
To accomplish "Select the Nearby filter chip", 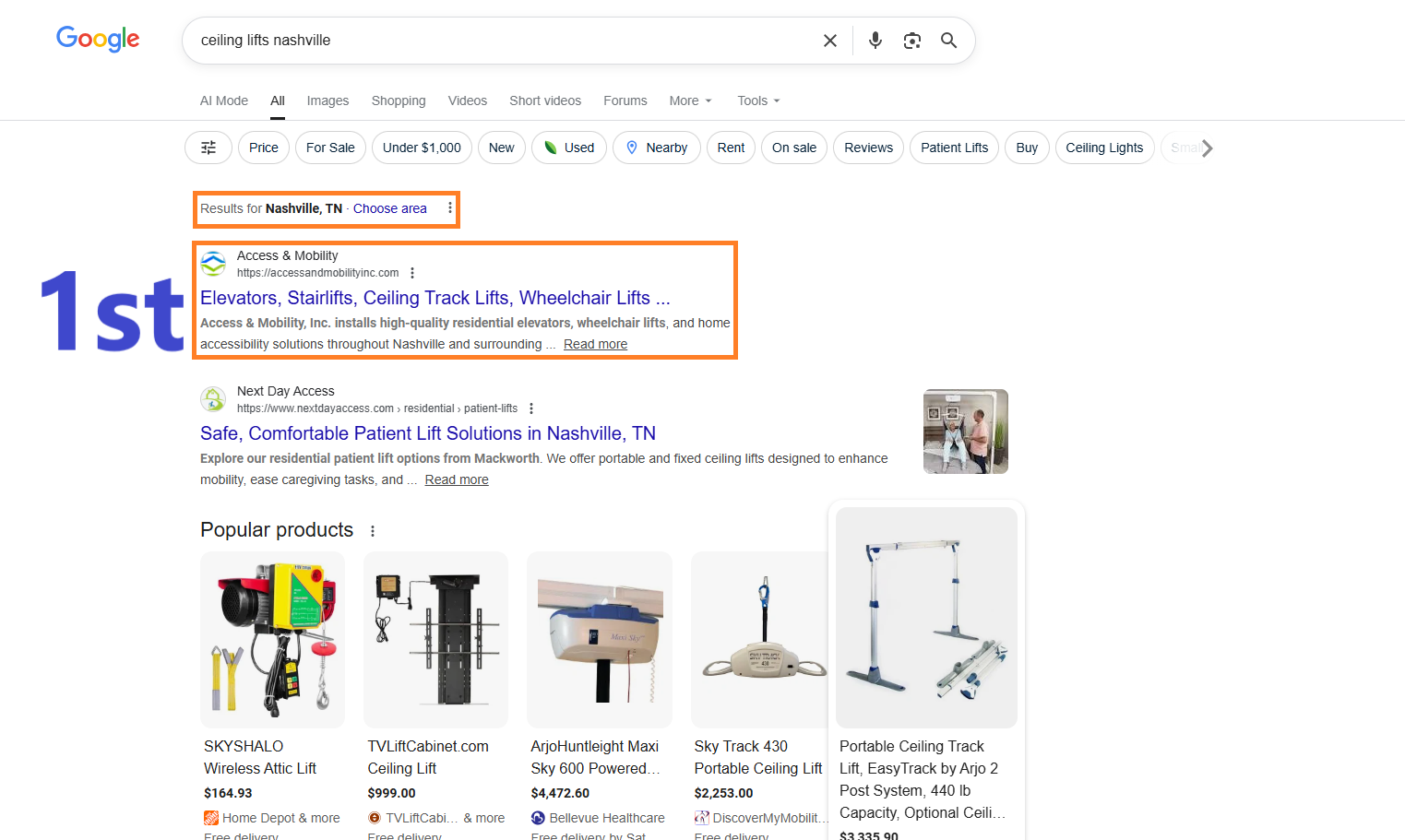I will pos(657,148).
